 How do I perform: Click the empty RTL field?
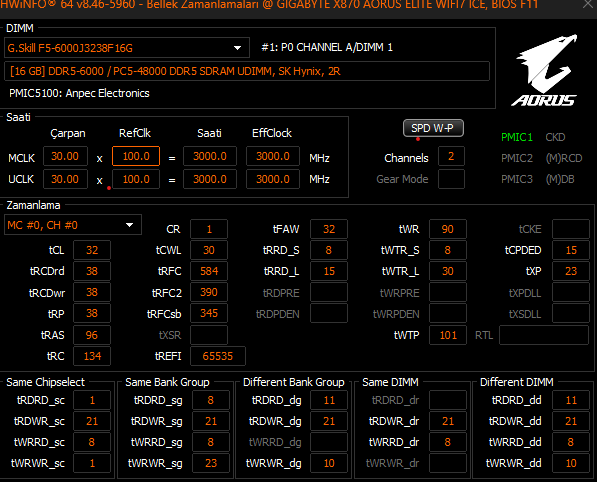pyautogui.click(x=544, y=335)
